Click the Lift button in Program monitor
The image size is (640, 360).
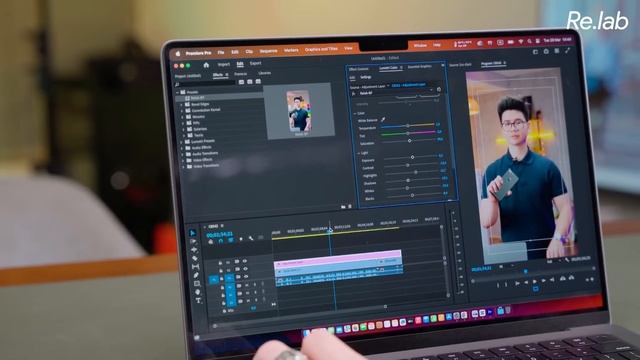click(562, 278)
